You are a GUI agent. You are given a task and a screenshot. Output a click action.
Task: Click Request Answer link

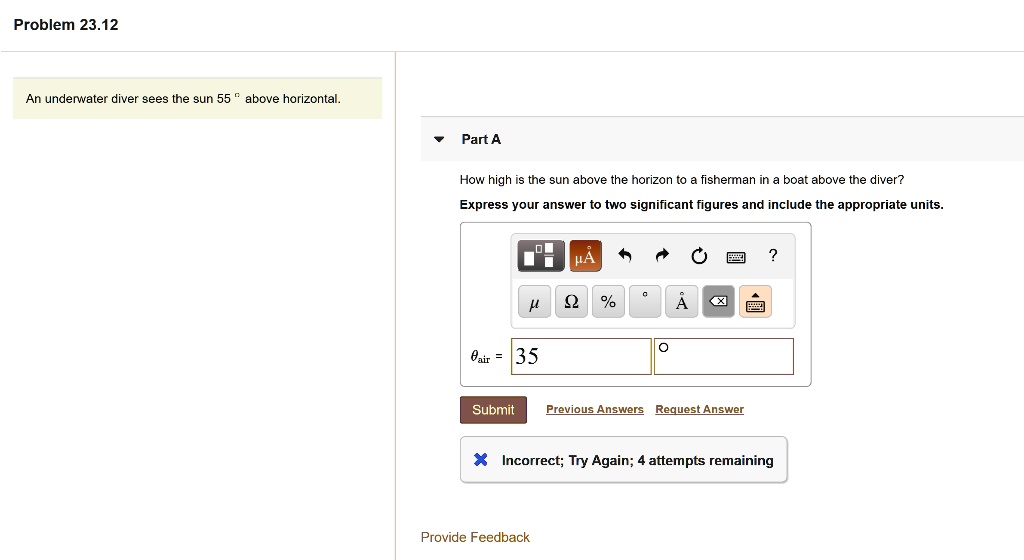[x=699, y=410]
